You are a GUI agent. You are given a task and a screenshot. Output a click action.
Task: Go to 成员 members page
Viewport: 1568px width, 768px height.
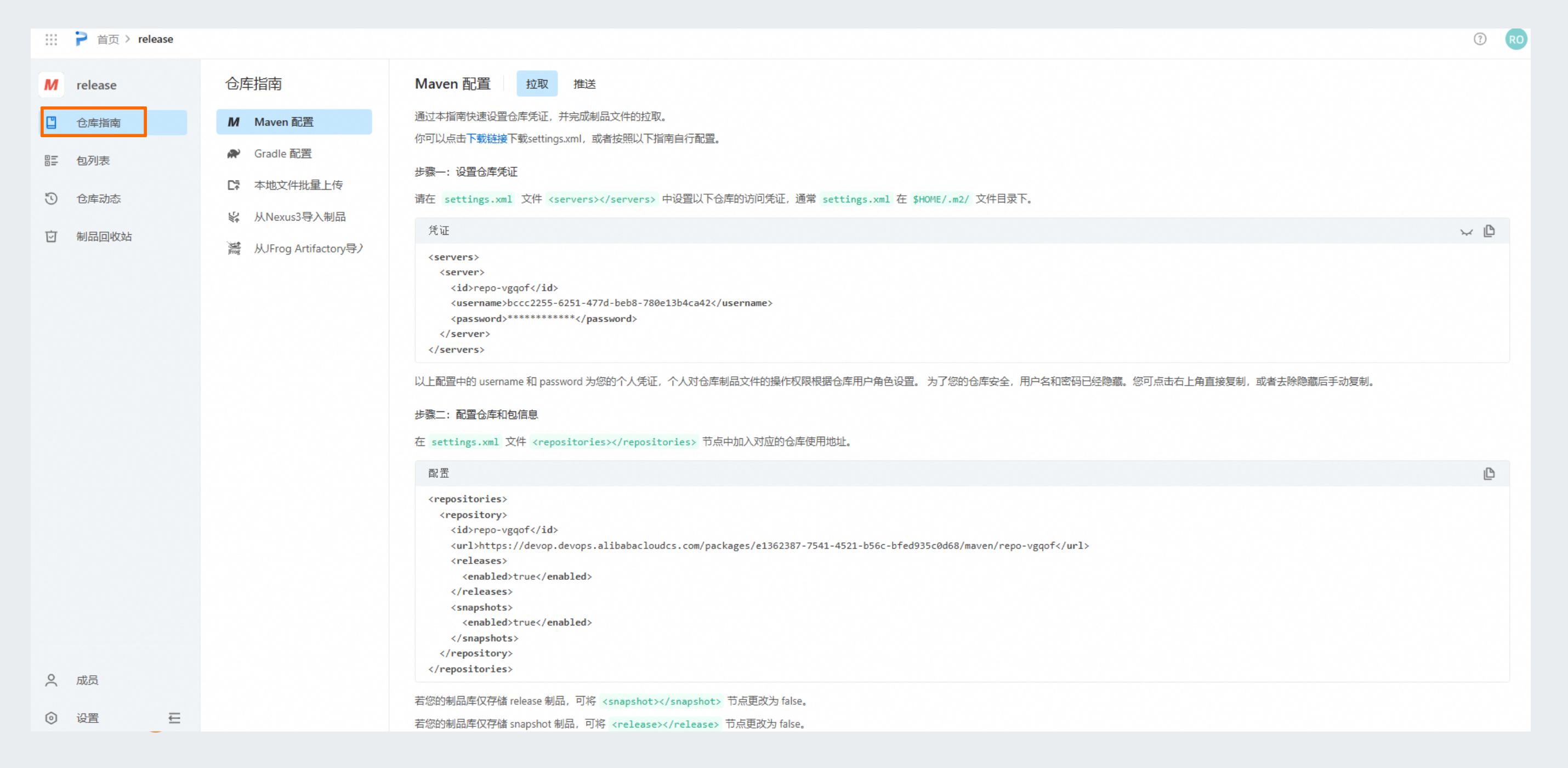point(87,680)
